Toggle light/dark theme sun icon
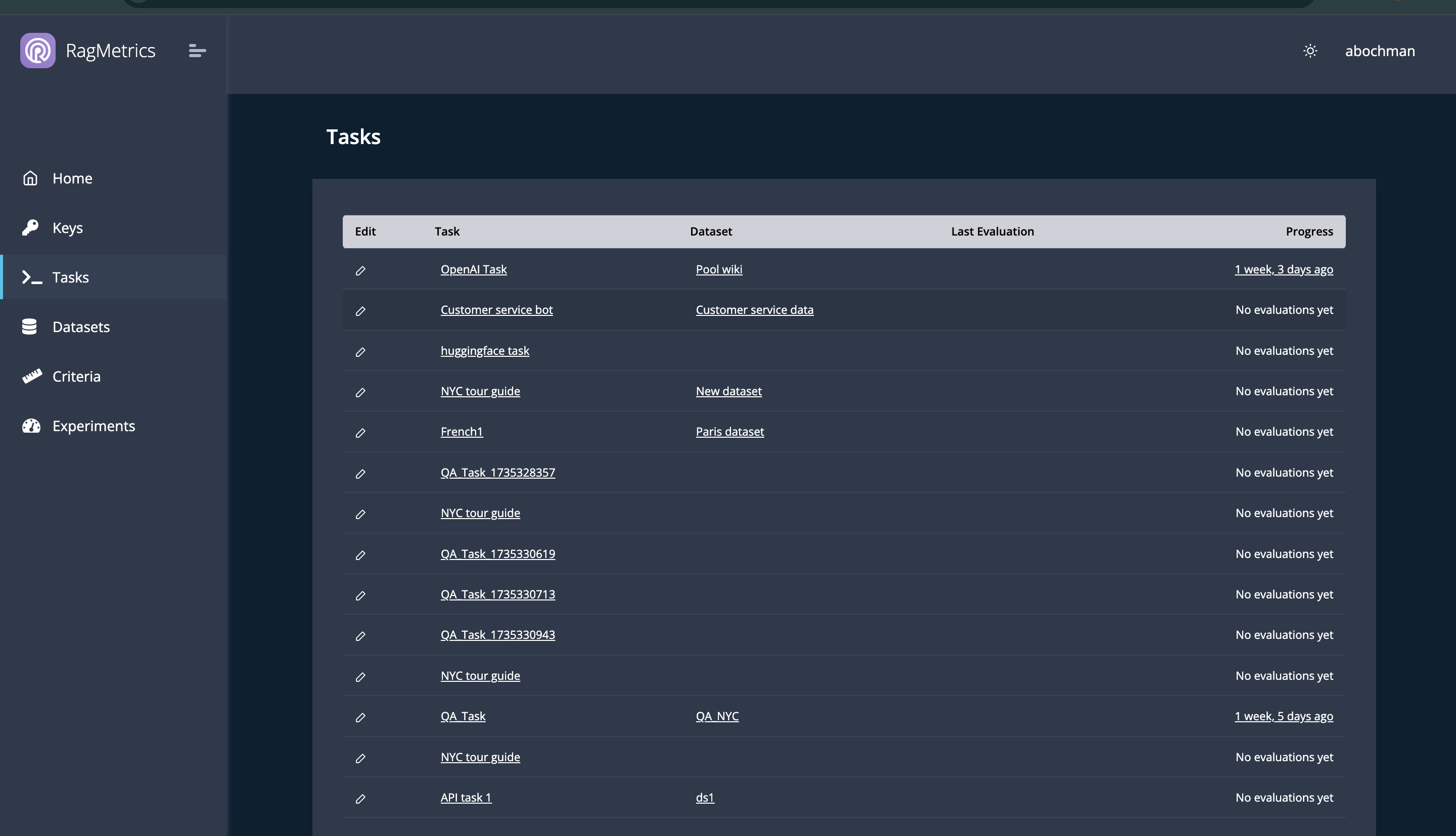This screenshot has width=1456, height=836. coord(1309,51)
